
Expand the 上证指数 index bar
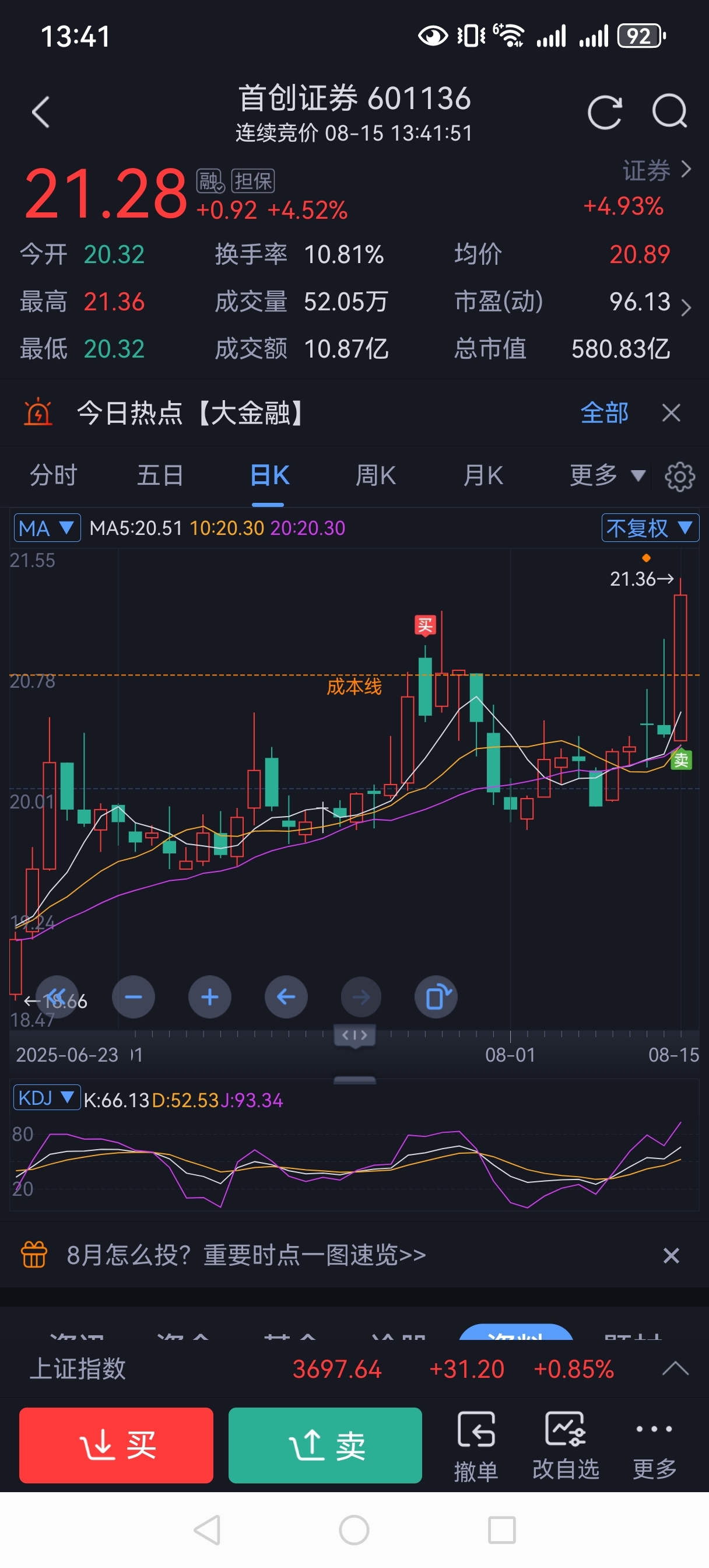pyautogui.click(x=675, y=1369)
